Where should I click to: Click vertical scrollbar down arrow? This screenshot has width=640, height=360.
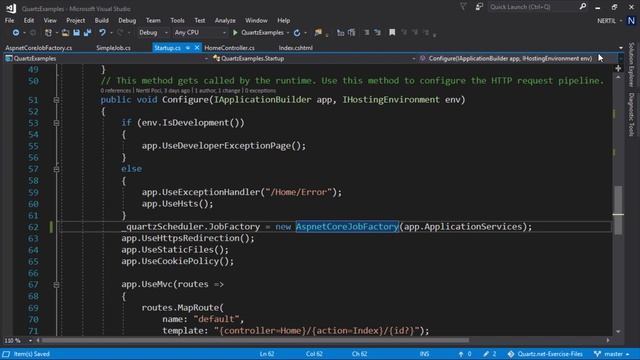coord(618,331)
